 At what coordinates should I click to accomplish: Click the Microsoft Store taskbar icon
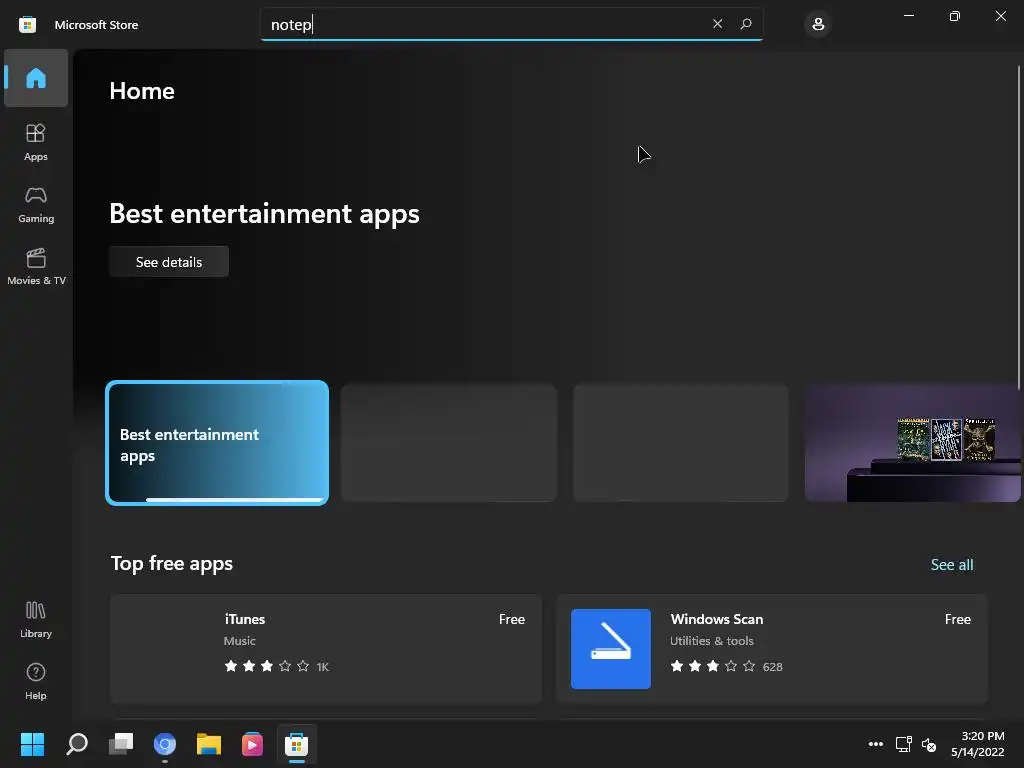[296, 744]
